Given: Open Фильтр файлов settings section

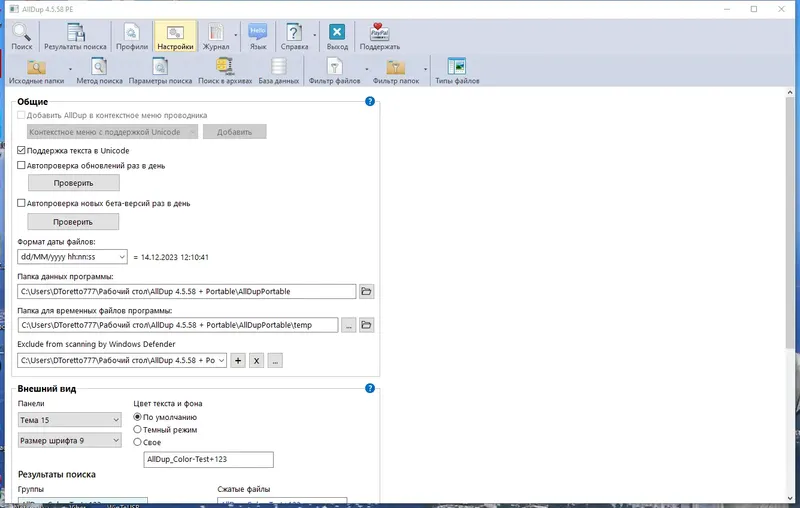Looking at the screenshot, I should [334, 71].
